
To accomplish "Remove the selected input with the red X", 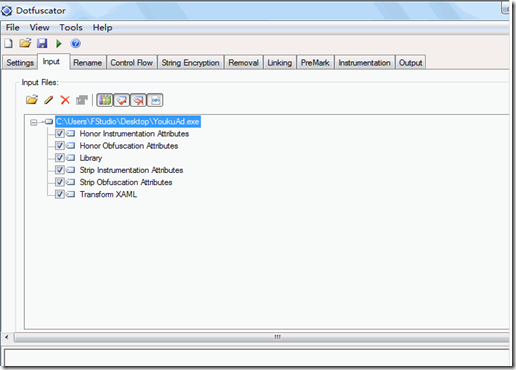I will pyautogui.click(x=65, y=100).
